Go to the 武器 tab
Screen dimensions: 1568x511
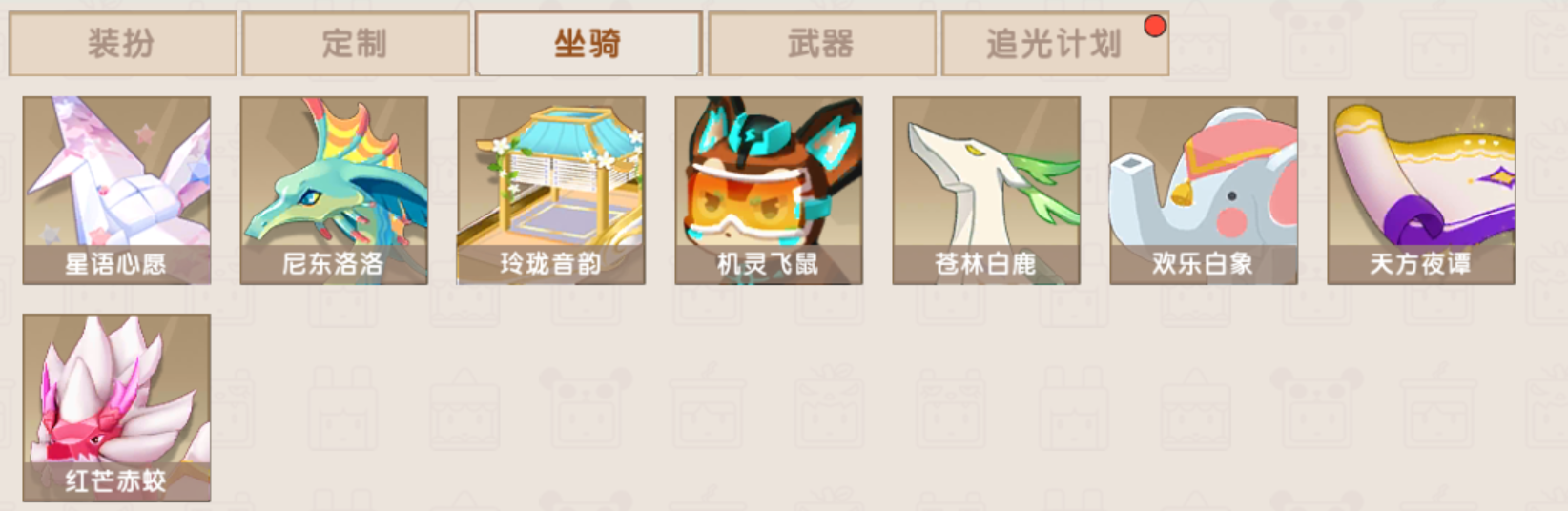pyautogui.click(x=821, y=44)
